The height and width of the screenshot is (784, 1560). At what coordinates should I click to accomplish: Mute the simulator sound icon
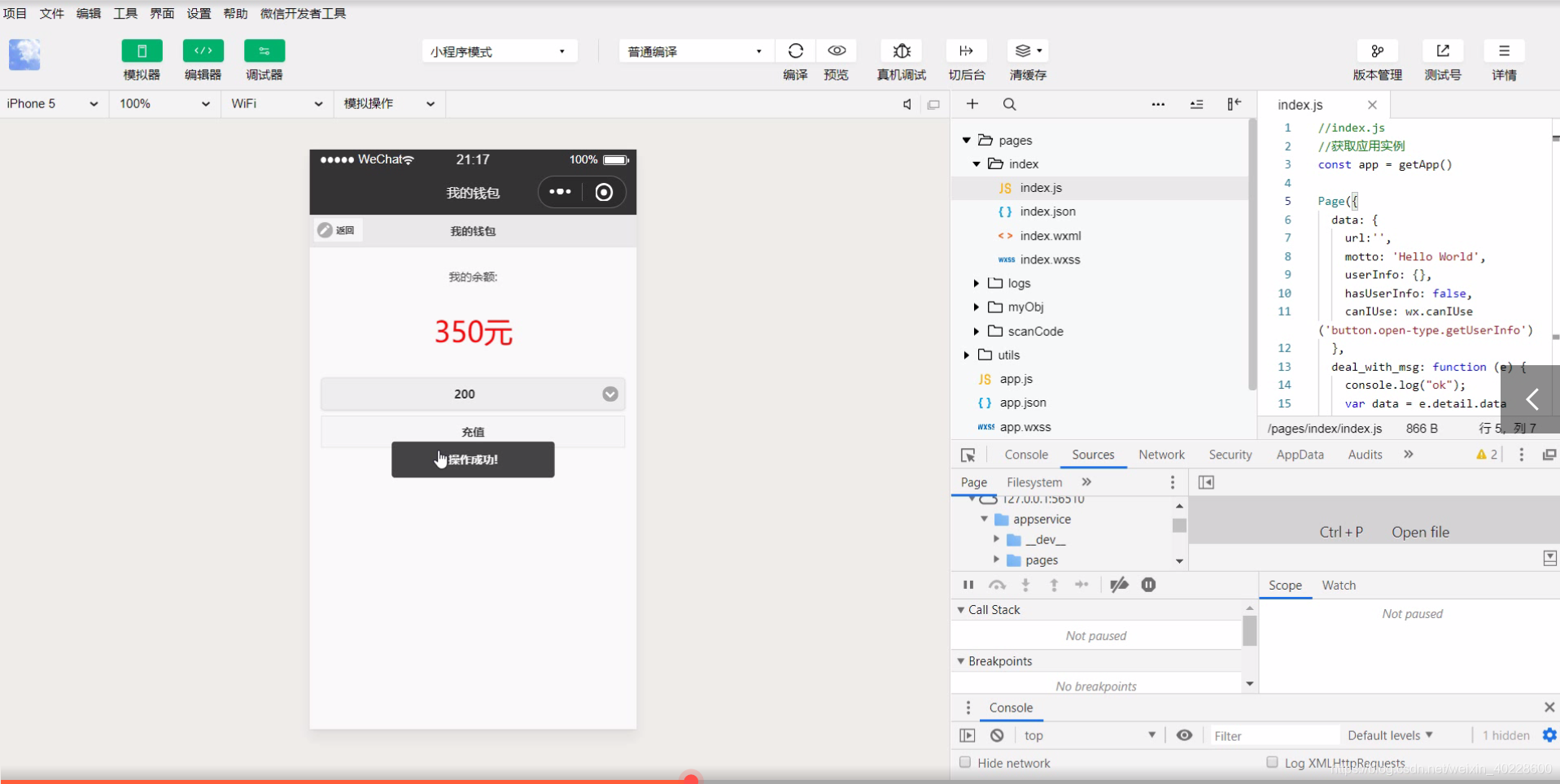coord(907,104)
